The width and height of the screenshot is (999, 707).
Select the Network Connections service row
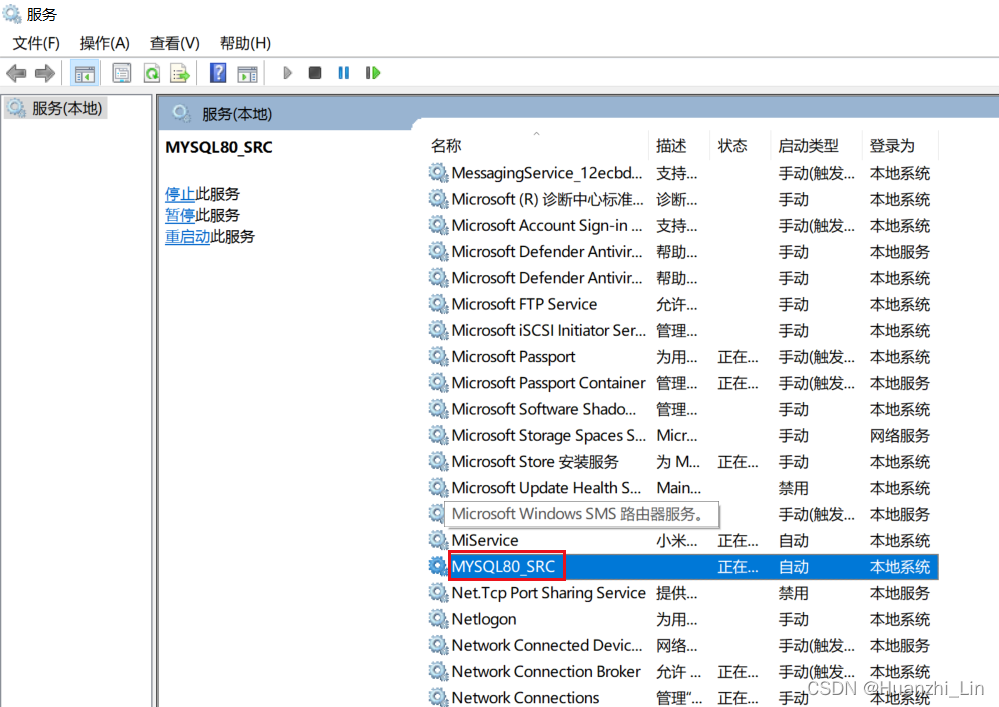[x=682, y=697]
